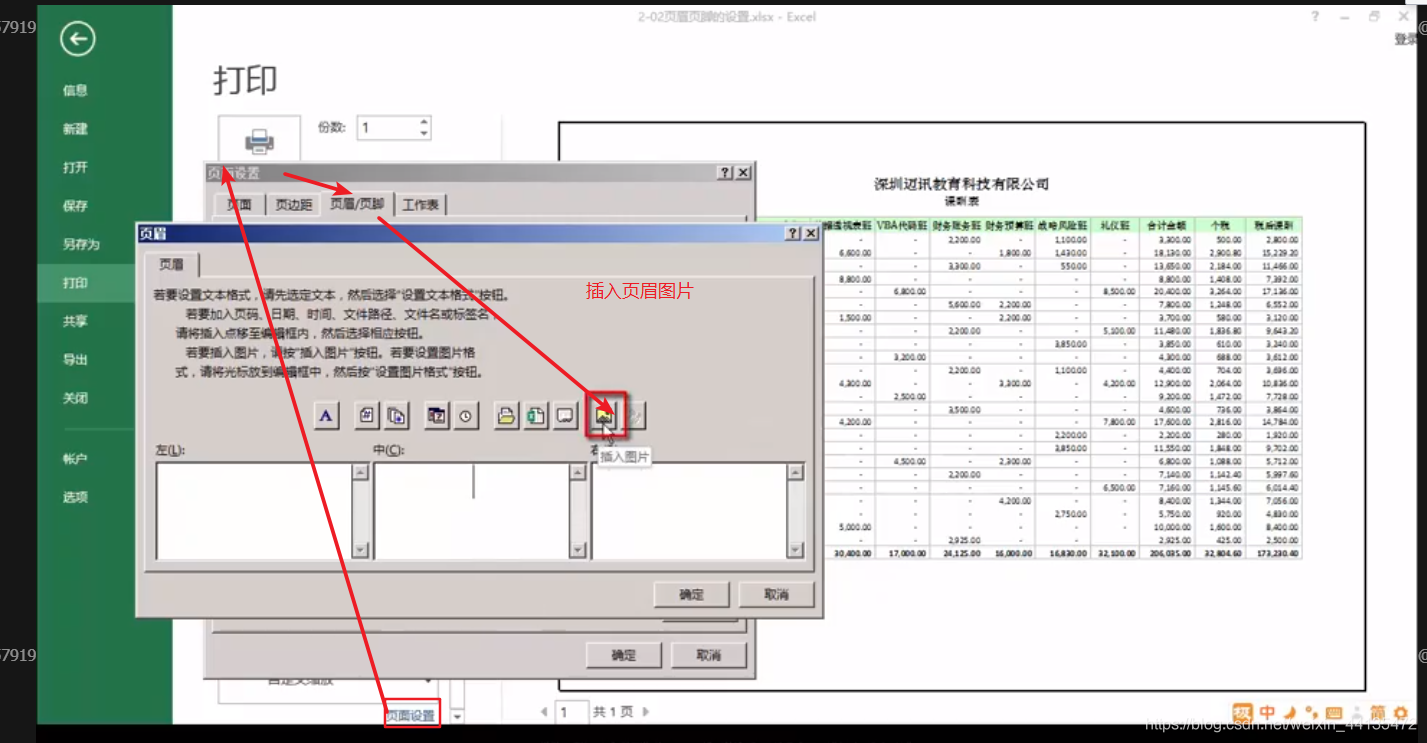1427x743 pixels.
Task: Click the Insert Time clock icon
Action: click(x=466, y=416)
